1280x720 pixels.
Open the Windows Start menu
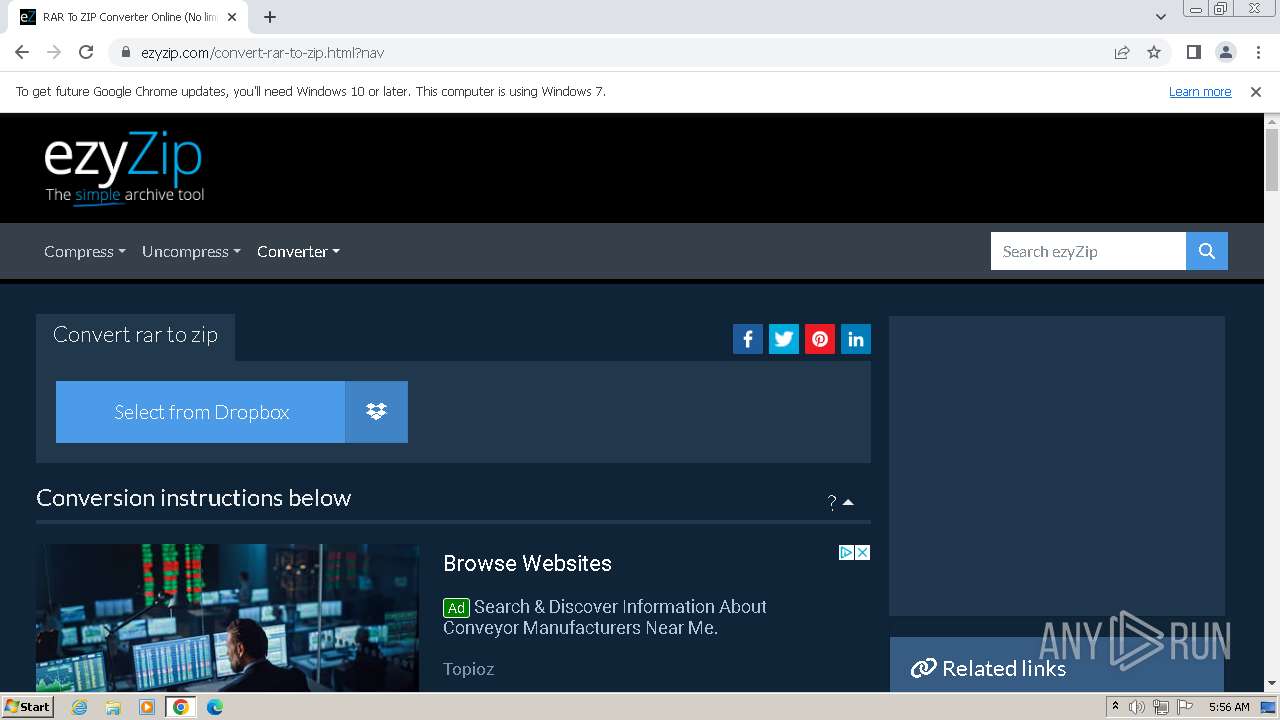(27, 707)
